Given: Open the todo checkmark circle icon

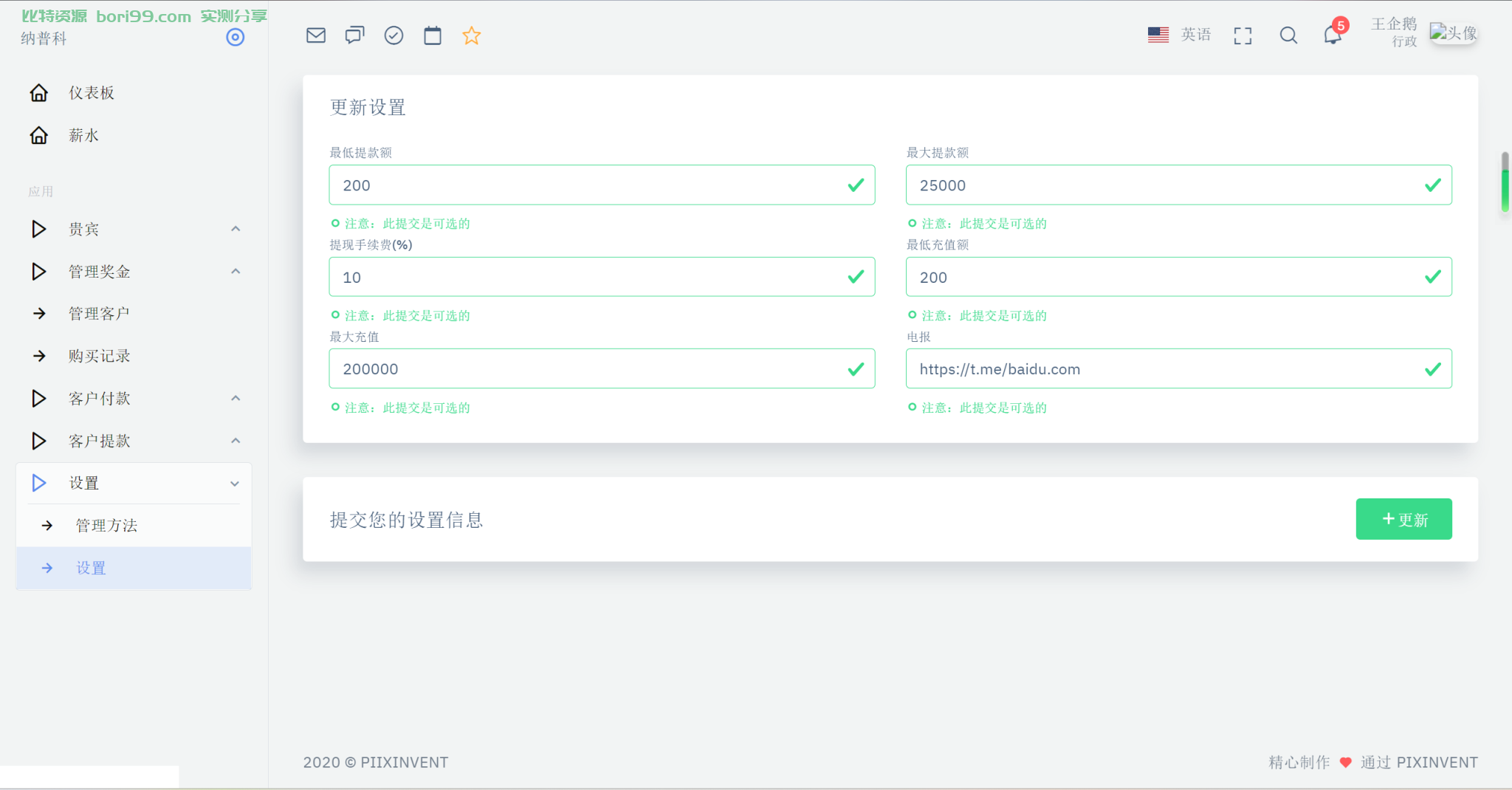Looking at the screenshot, I should 394,35.
